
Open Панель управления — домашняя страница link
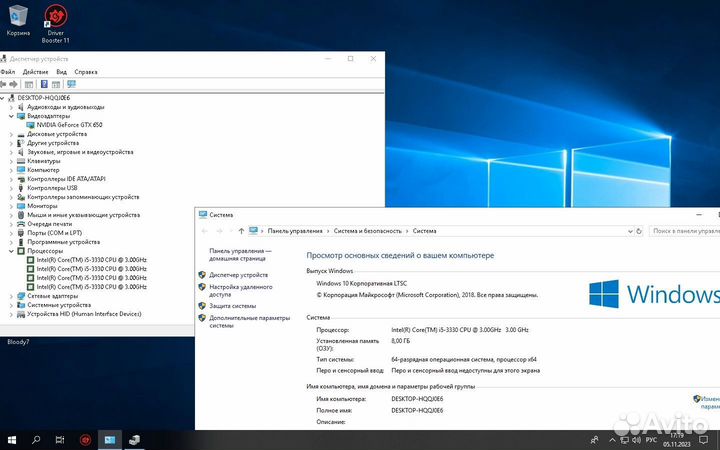click(x=240, y=255)
